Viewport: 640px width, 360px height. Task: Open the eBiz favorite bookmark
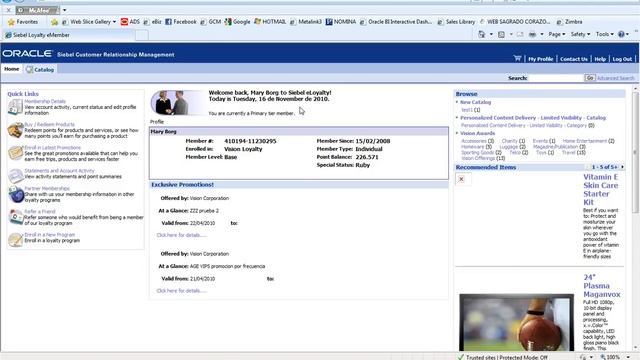click(x=152, y=22)
